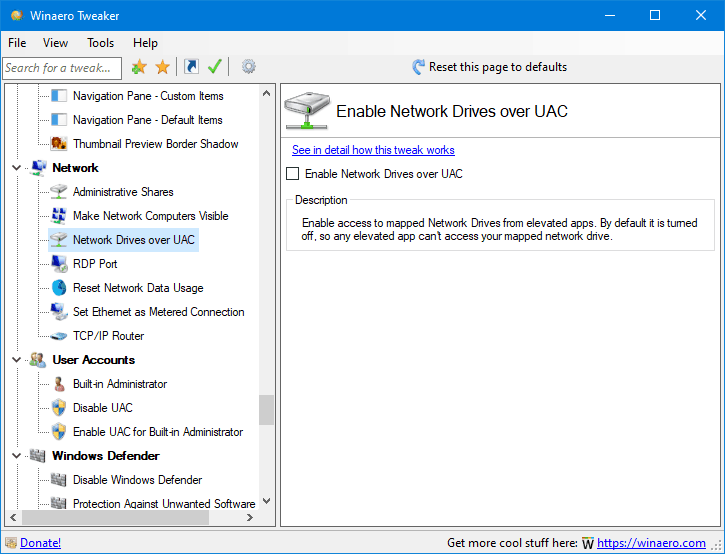
Task: Click the tree horizontal scrollbar thumb
Action: click(x=116, y=517)
